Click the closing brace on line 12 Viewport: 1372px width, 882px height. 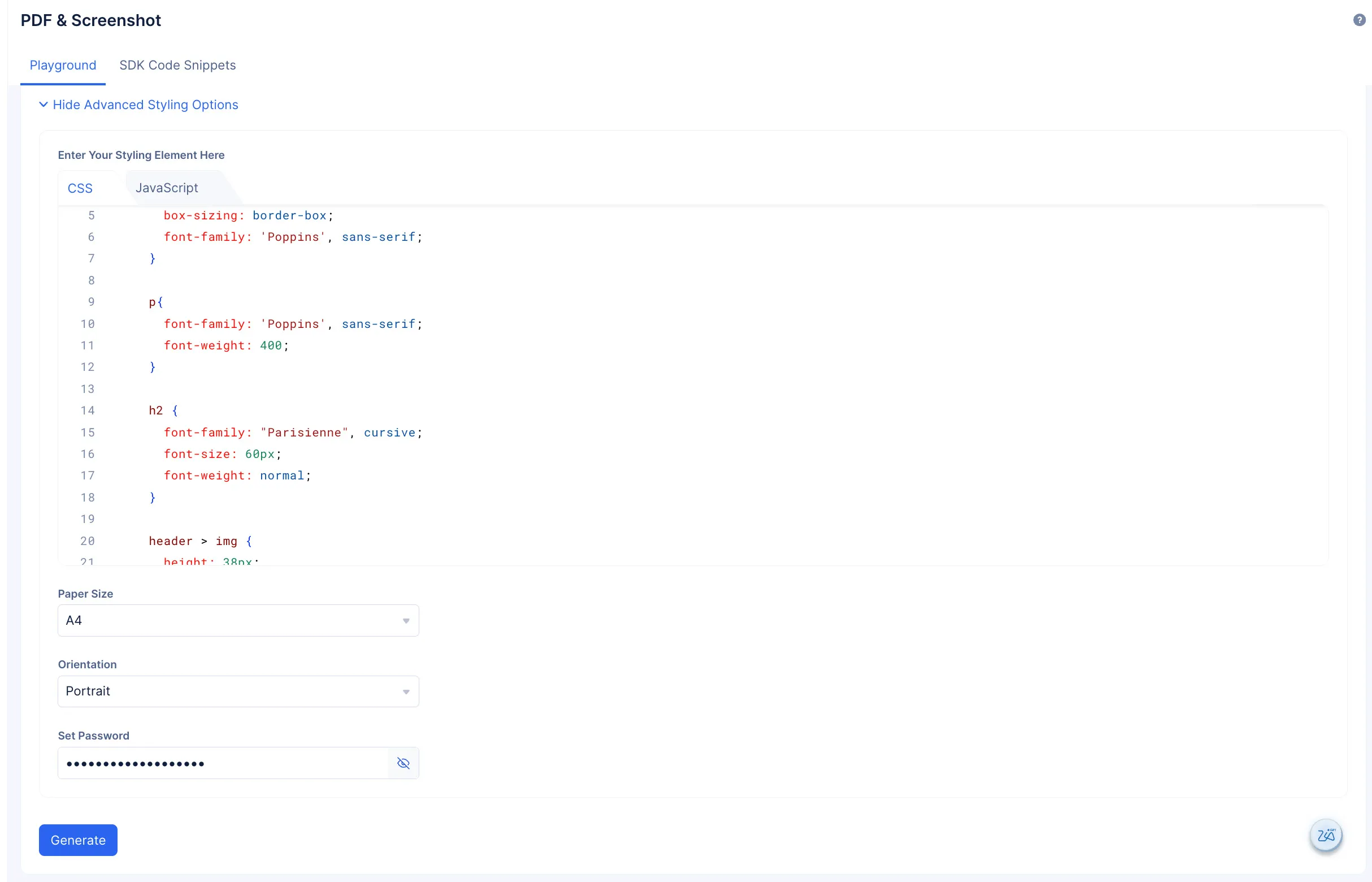tap(152, 367)
